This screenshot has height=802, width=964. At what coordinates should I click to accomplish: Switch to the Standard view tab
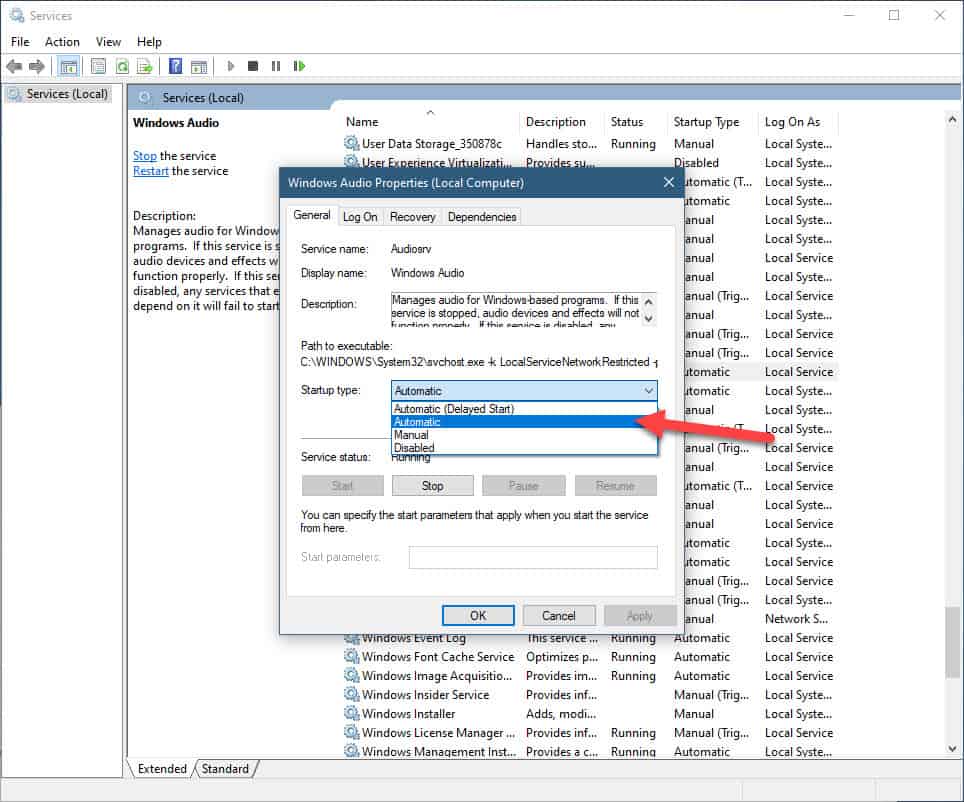[225, 769]
